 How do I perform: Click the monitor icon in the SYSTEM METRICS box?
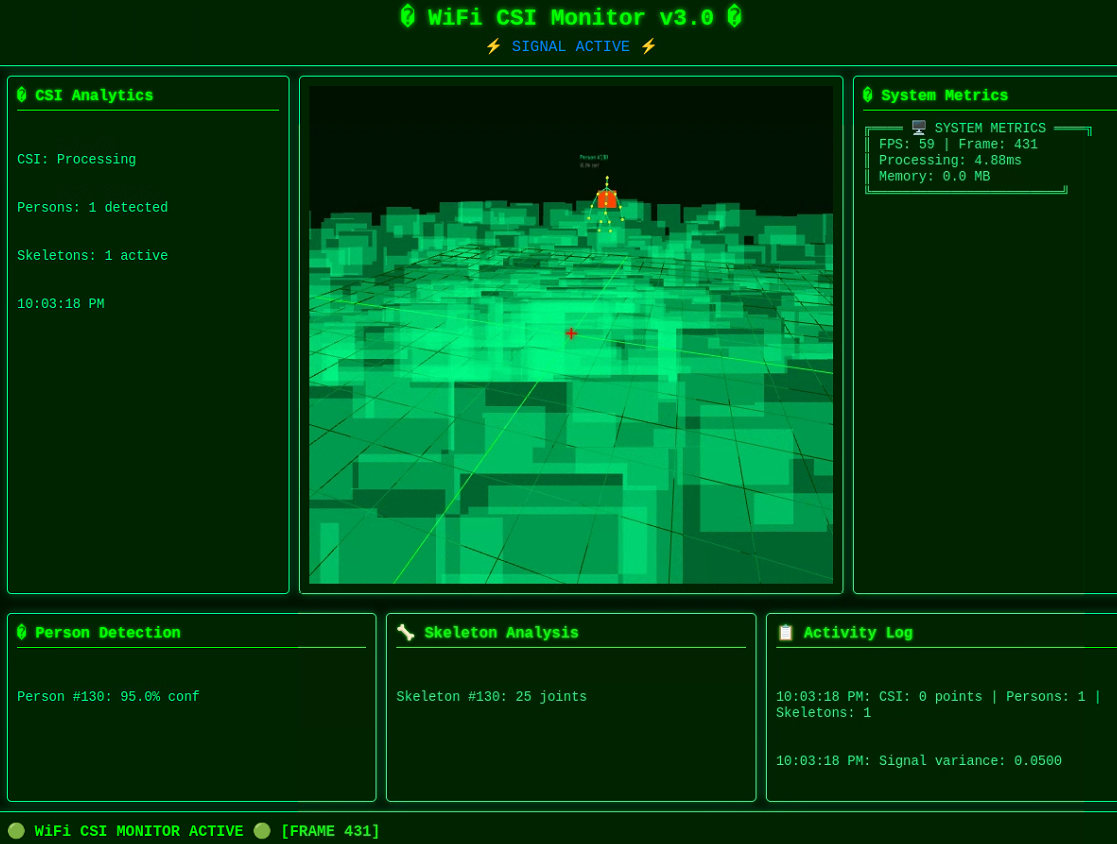coord(918,128)
